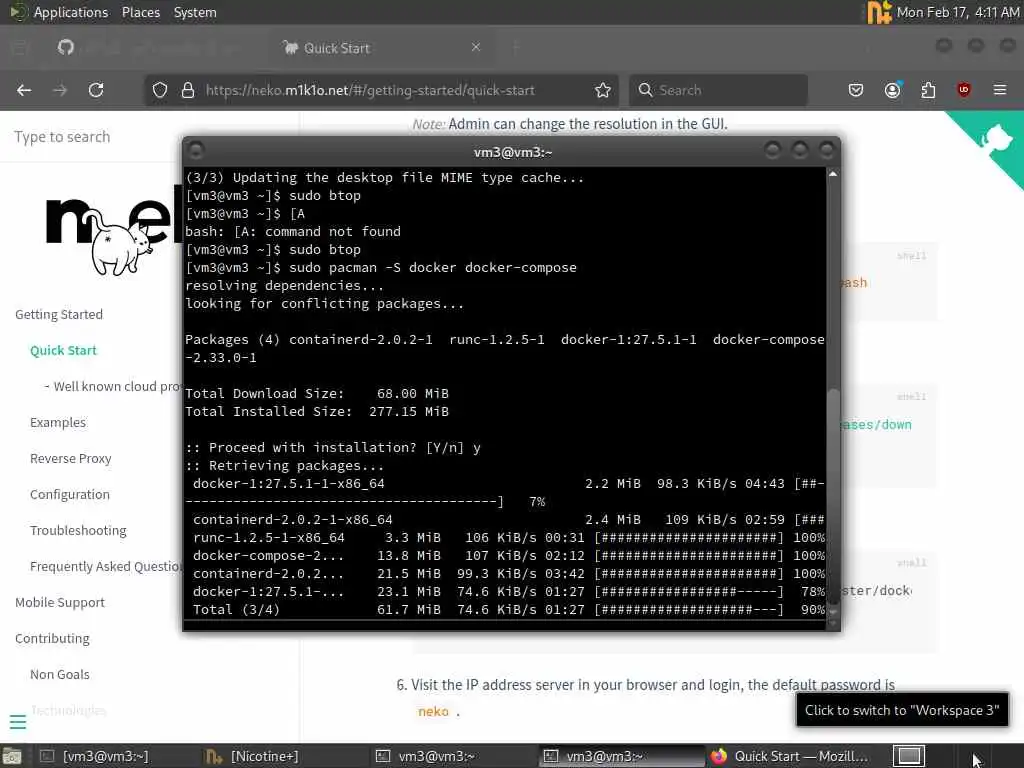Open the uBlock Origin extension icon
Screen dimensions: 1024x768
click(964, 90)
